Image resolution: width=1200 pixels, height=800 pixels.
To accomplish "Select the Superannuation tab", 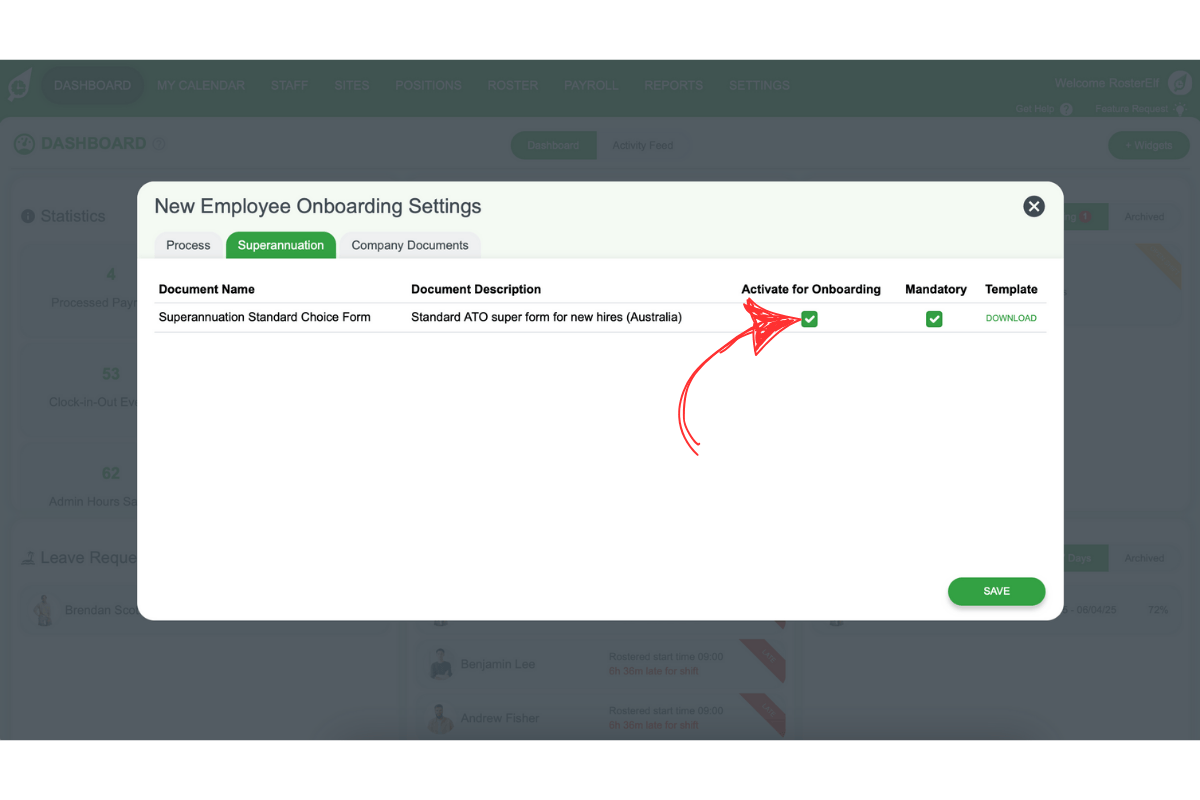I will click(281, 245).
